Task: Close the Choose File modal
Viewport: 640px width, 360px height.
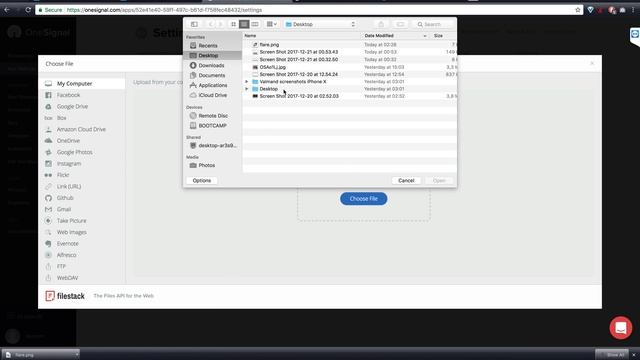Action: [592, 63]
